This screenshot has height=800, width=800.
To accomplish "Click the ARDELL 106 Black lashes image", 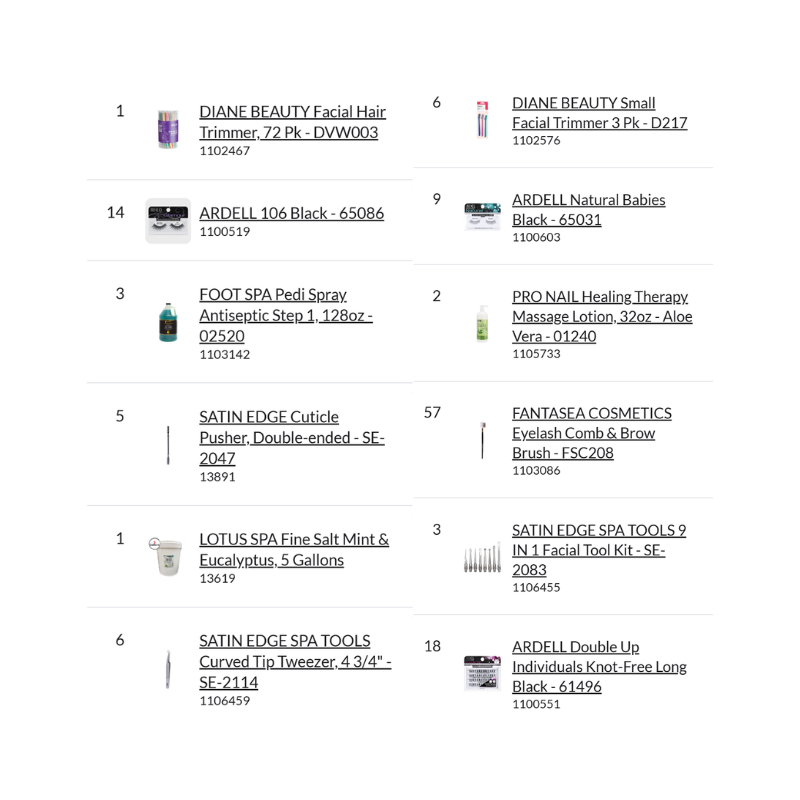I will (167, 221).
